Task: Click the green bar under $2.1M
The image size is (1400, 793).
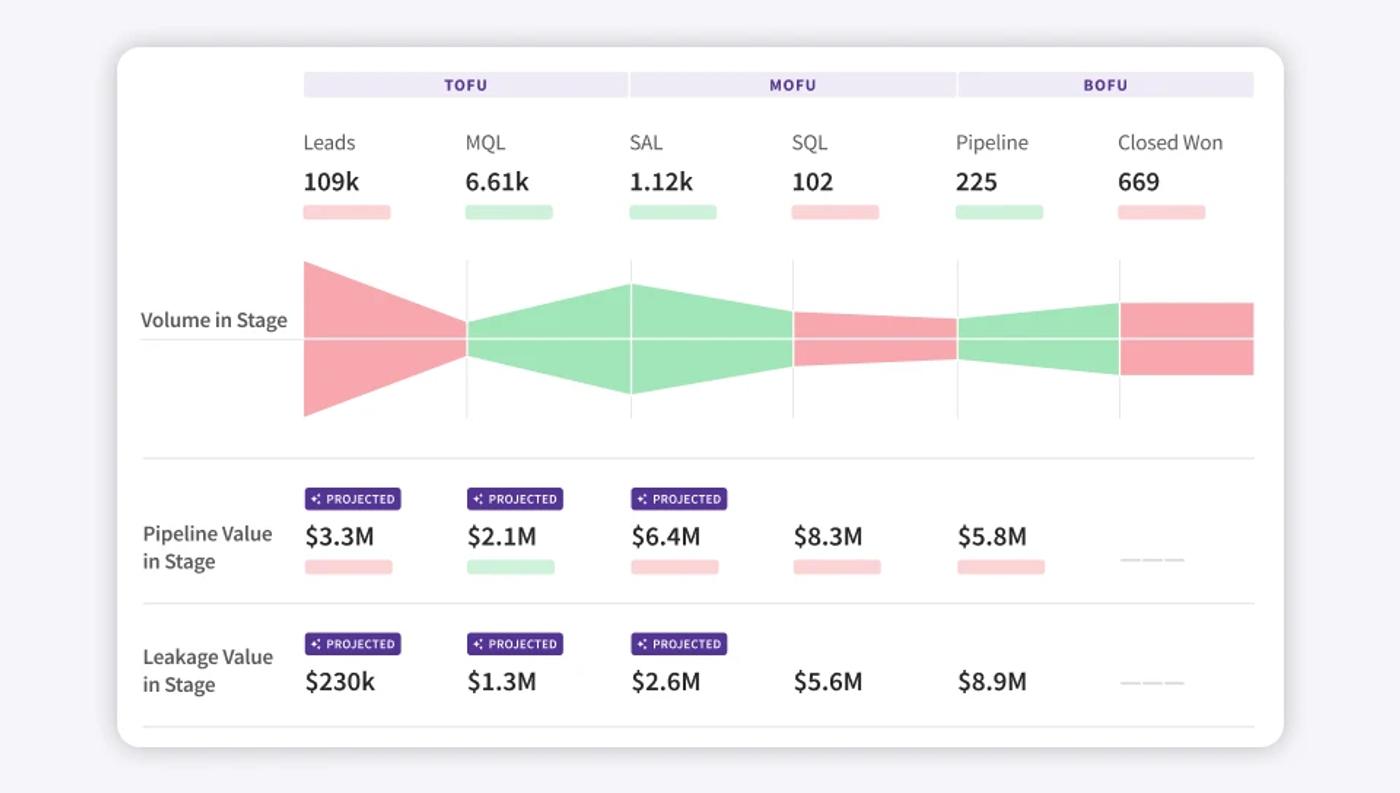Action: pyautogui.click(x=511, y=567)
